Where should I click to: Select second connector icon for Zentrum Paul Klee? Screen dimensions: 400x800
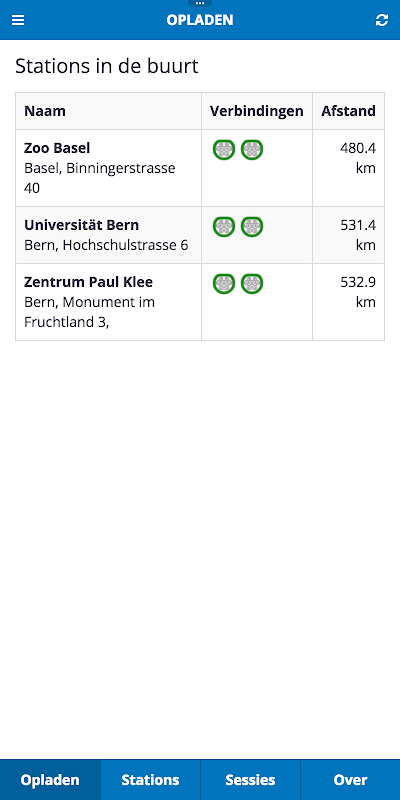point(252,283)
